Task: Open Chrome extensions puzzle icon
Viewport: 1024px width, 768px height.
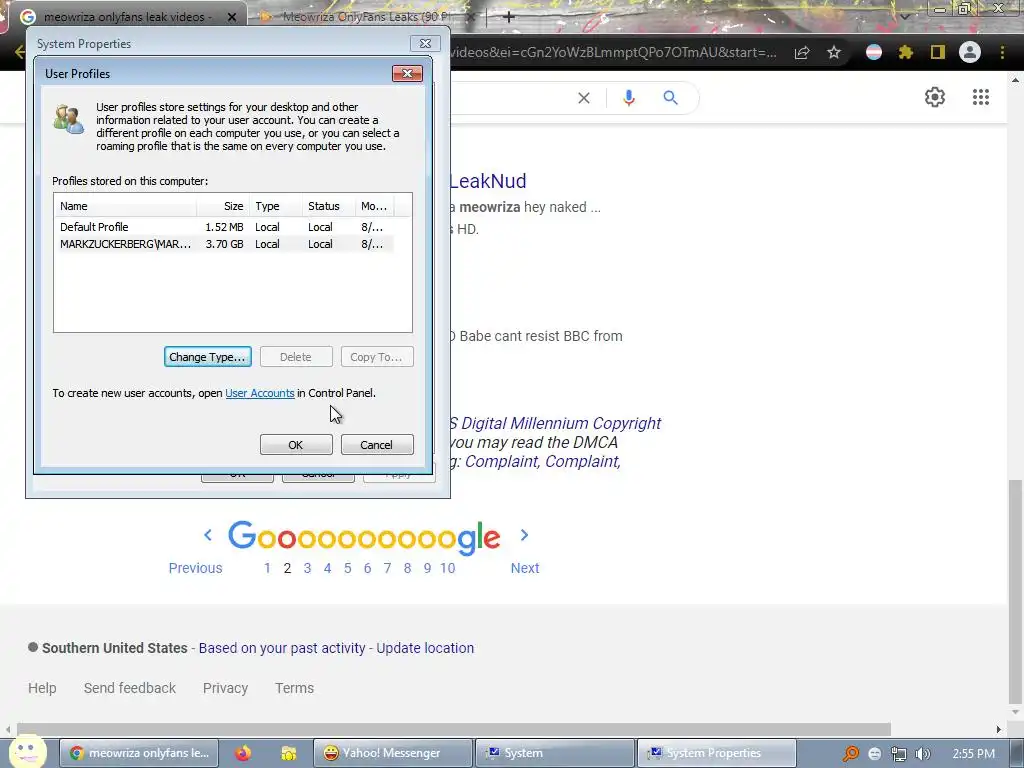Action: click(906, 52)
